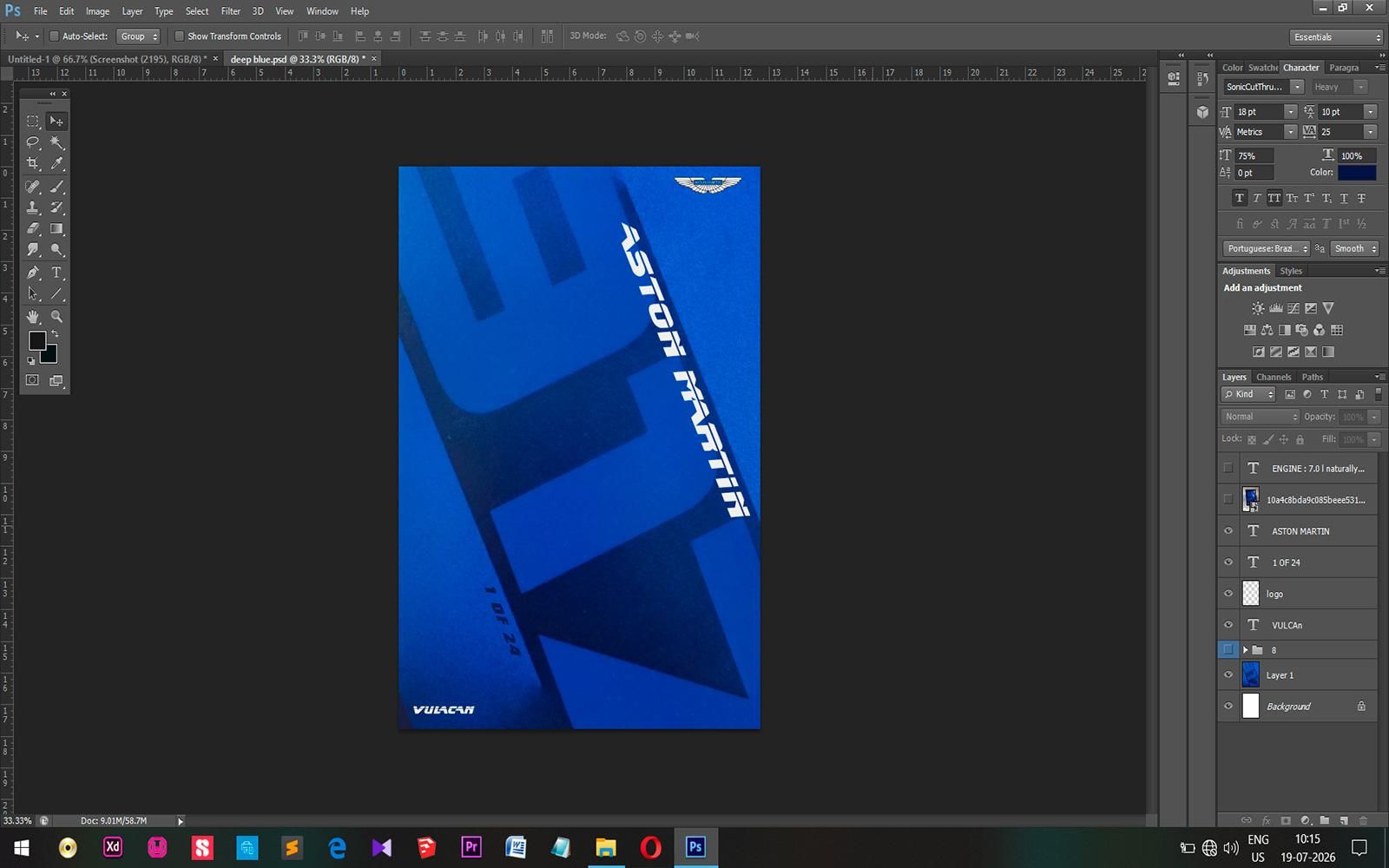Viewport: 1389px width, 868px height.
Task: Enable the Auto-Select checkbox
Action: pos(54,36)
